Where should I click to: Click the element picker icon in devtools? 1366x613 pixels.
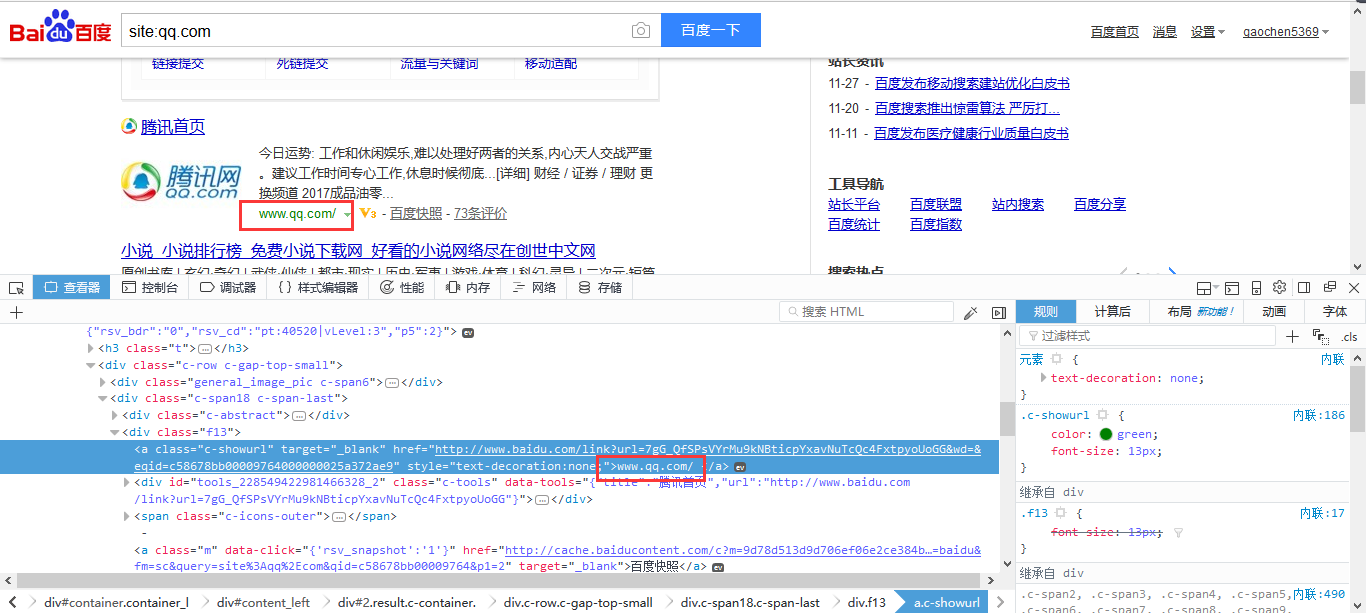16,288
